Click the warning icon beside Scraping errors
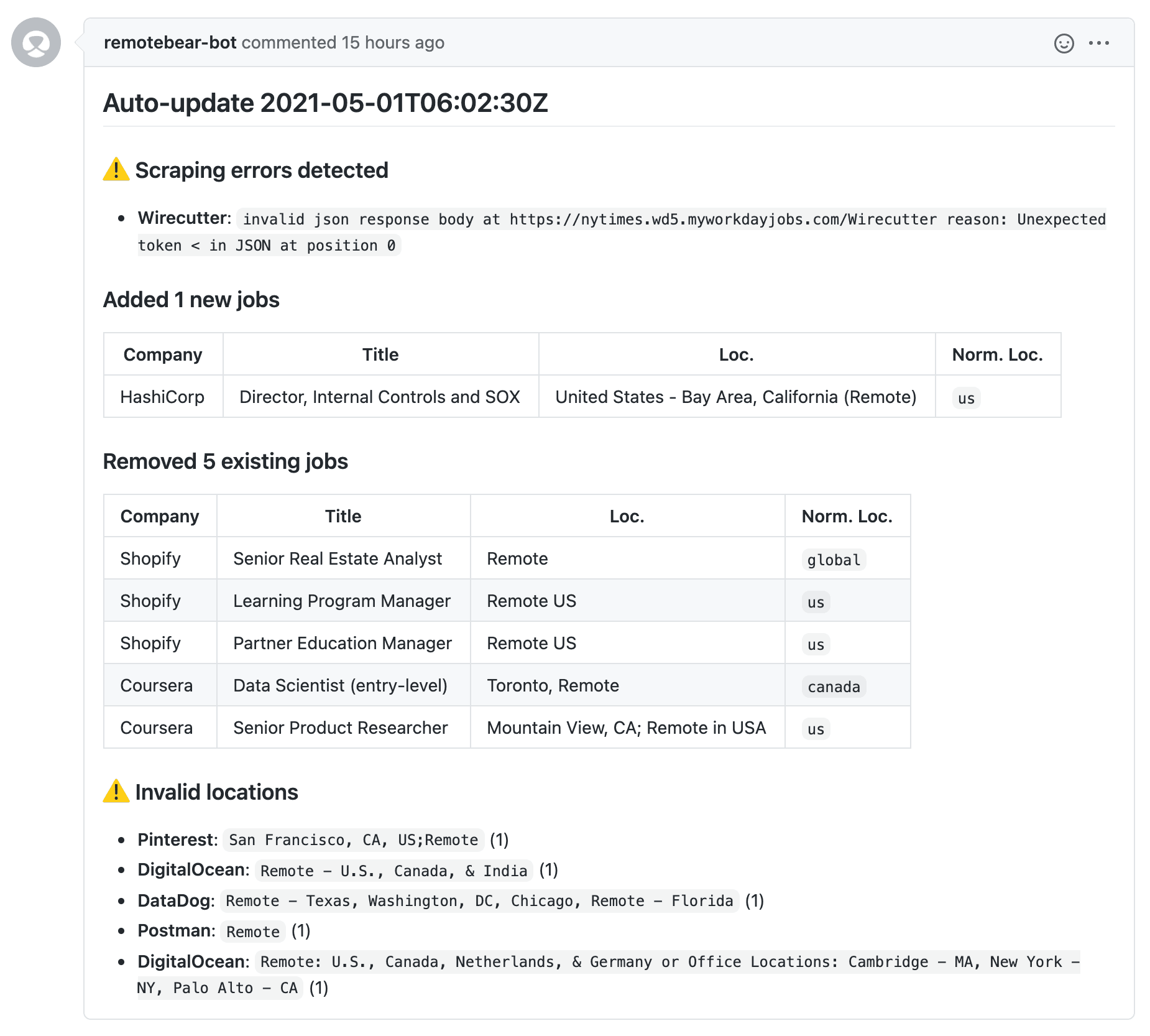This screenshot has height=1036, width=1150. 116,170
